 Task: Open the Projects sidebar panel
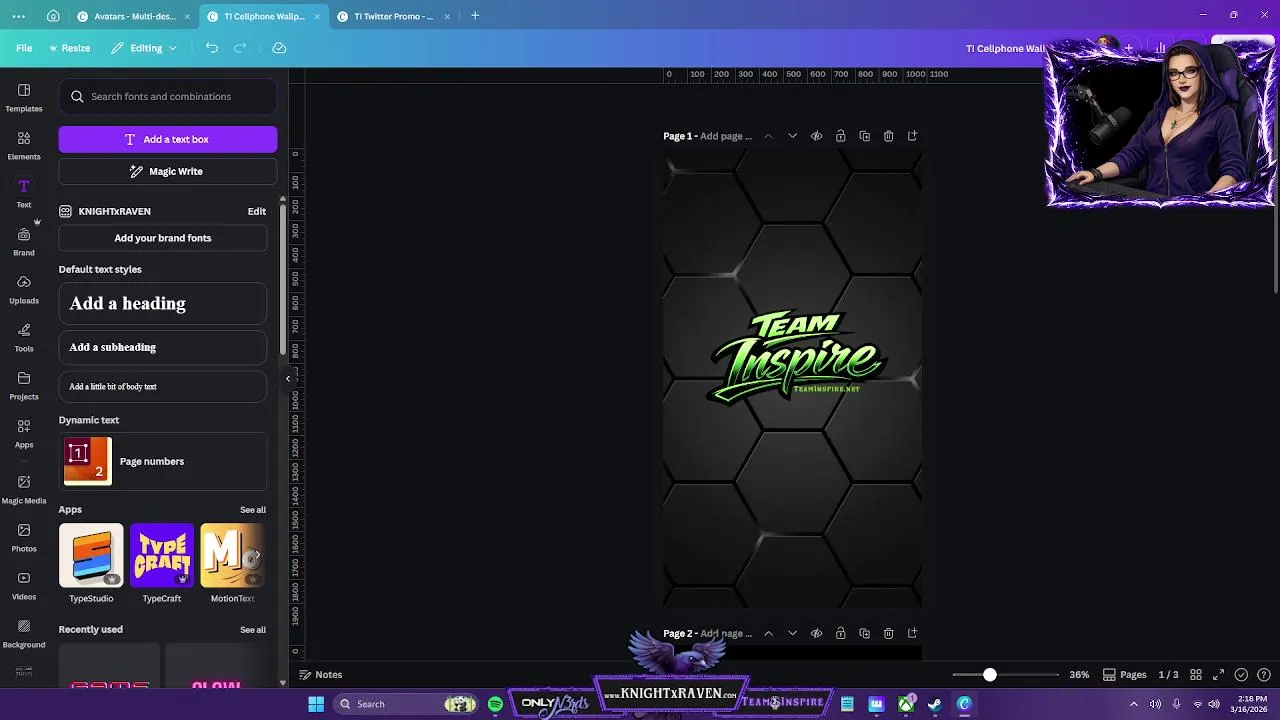click(x=24, y=385)
